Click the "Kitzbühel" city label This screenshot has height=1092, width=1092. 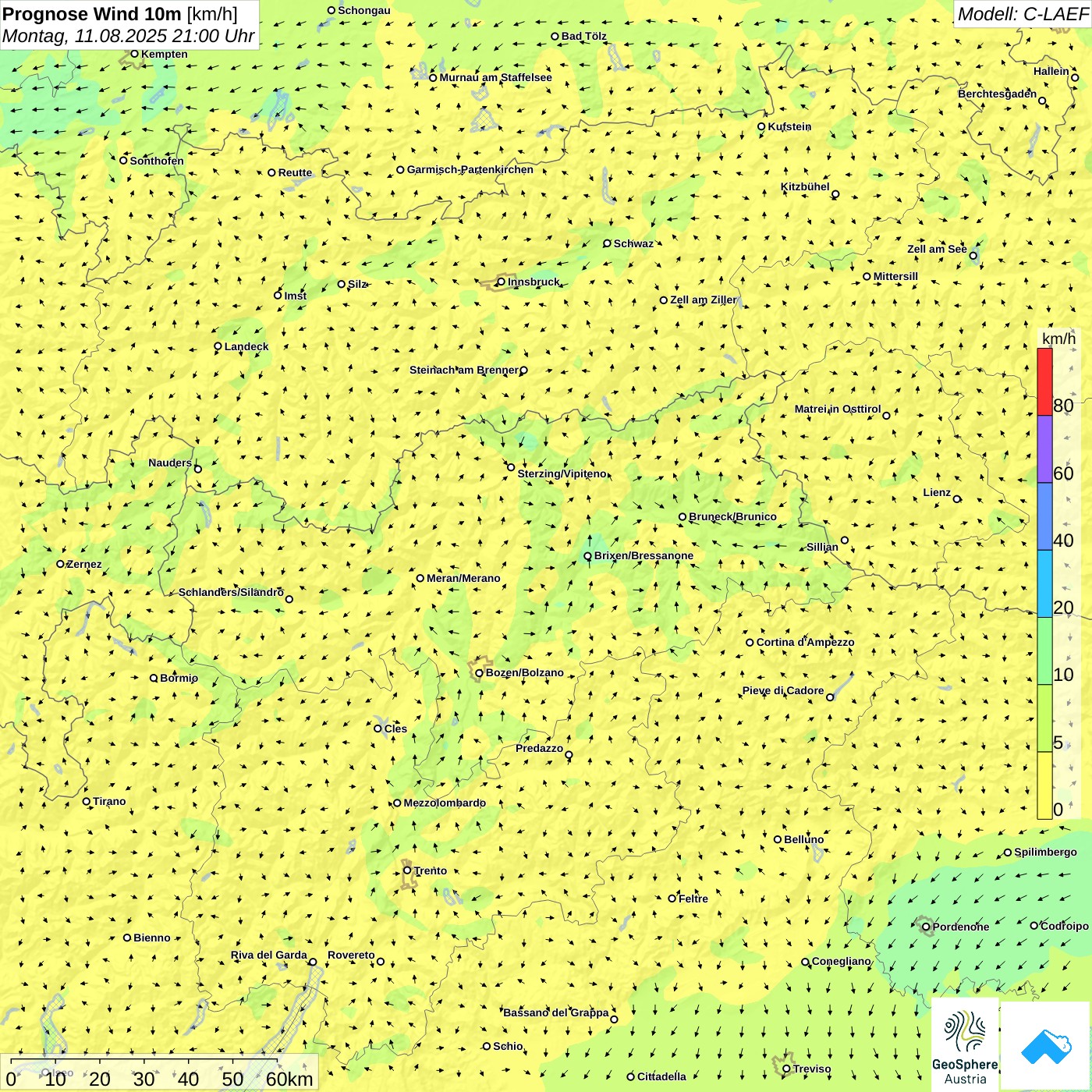[x=805, y=186]
